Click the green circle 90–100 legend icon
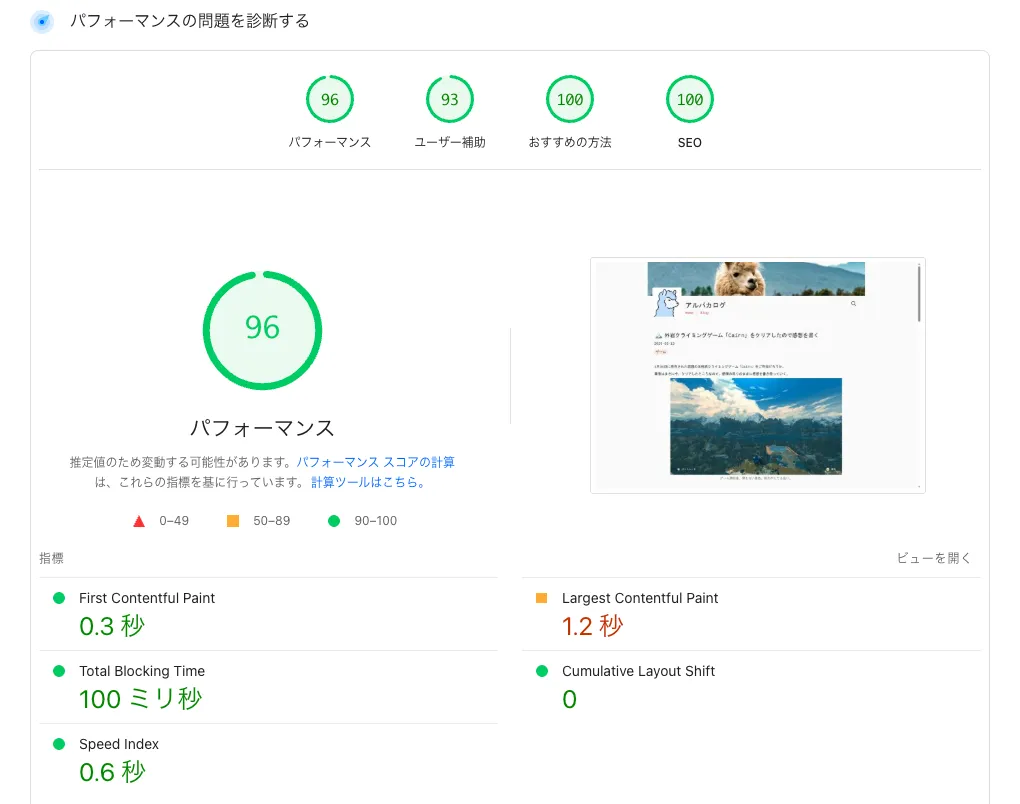Screen dimensions: 1020x804 pos(334,520)
